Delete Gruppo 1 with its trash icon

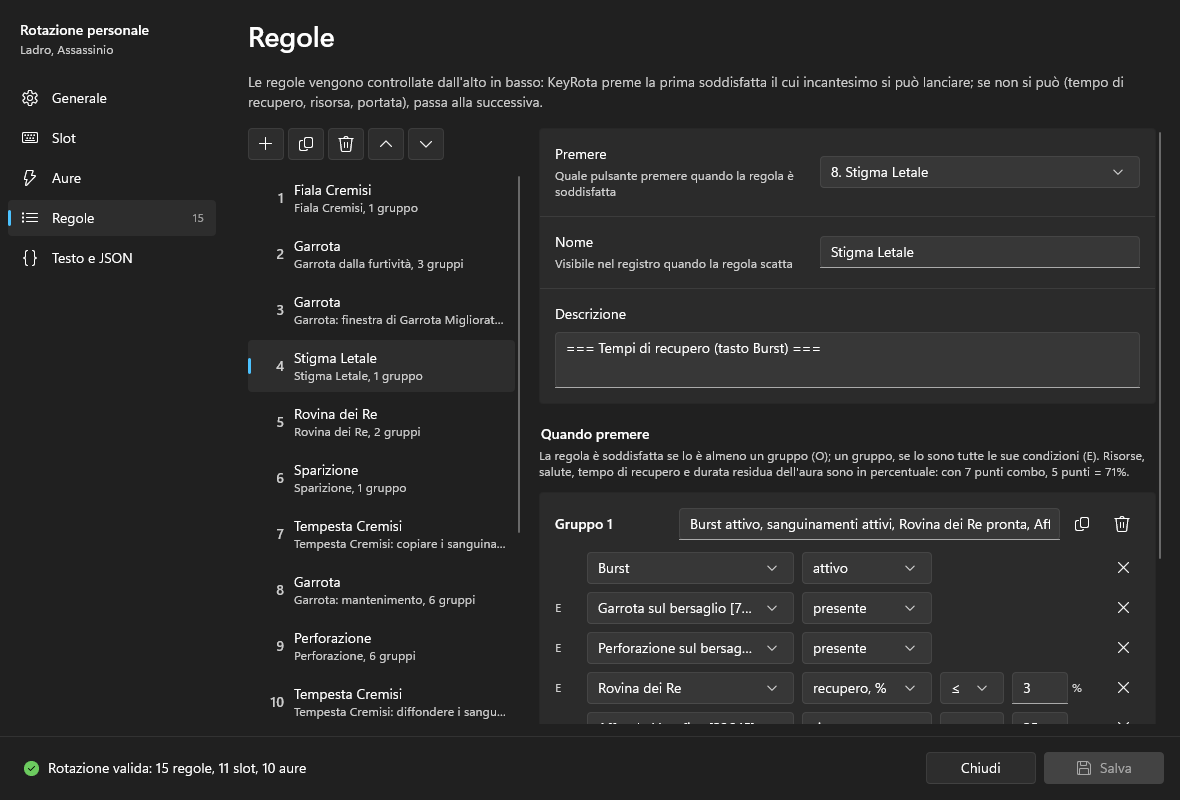coord(1121,524)
